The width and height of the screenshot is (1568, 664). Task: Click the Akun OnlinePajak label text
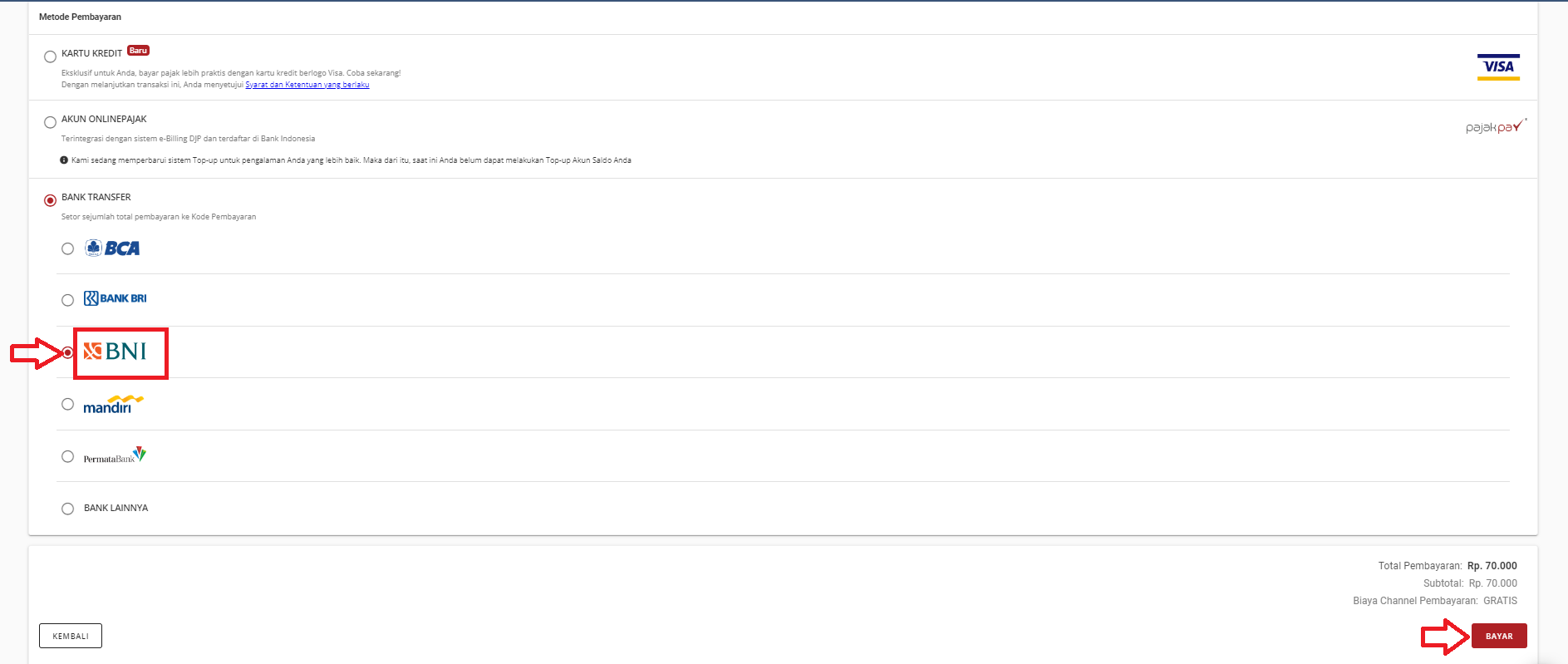[x=104, y=119]
